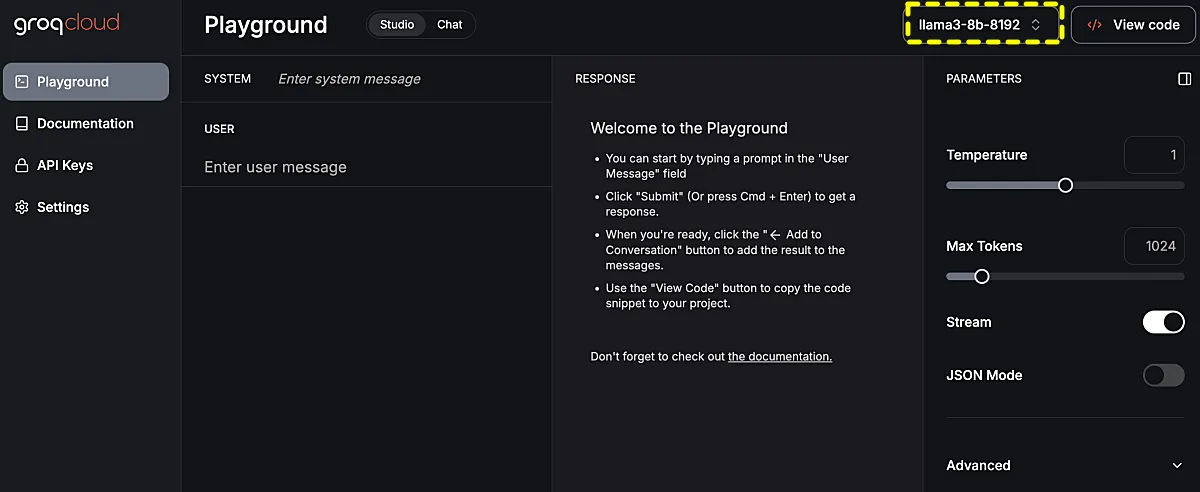Click the Max Tokens slider handle
The width and height of the screenshot is (1200, 492).
[x=982, y=276]
